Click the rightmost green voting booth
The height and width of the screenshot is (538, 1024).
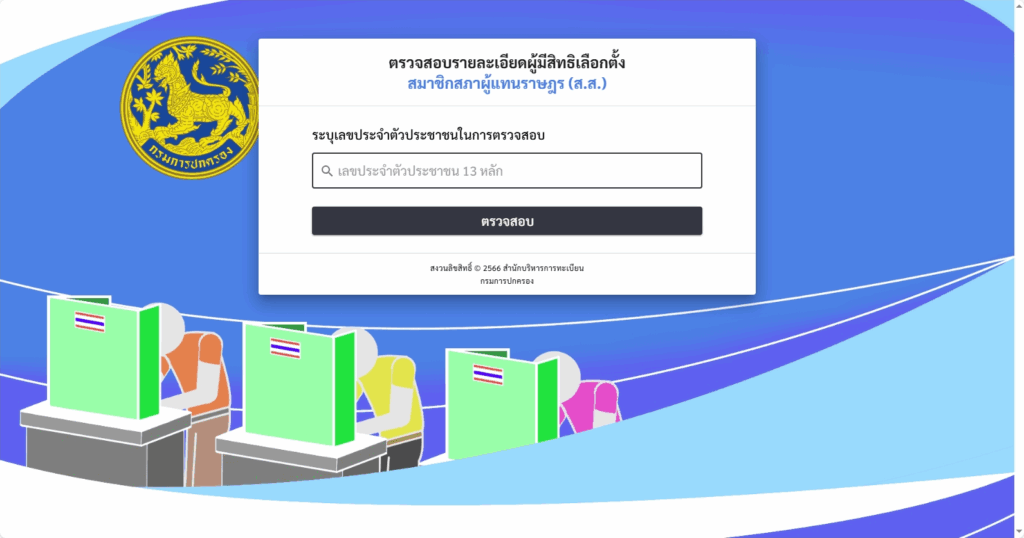(x=502, y=403)
